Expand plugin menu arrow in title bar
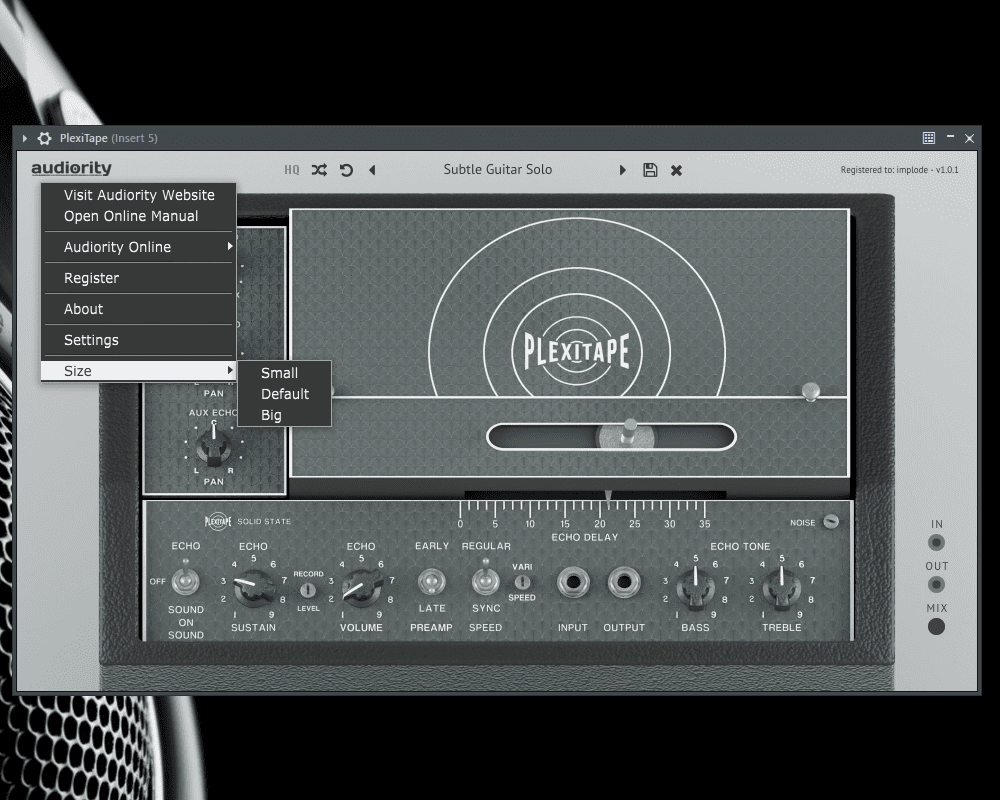This screenshot has height=800, width=1000. pos(25,138)
